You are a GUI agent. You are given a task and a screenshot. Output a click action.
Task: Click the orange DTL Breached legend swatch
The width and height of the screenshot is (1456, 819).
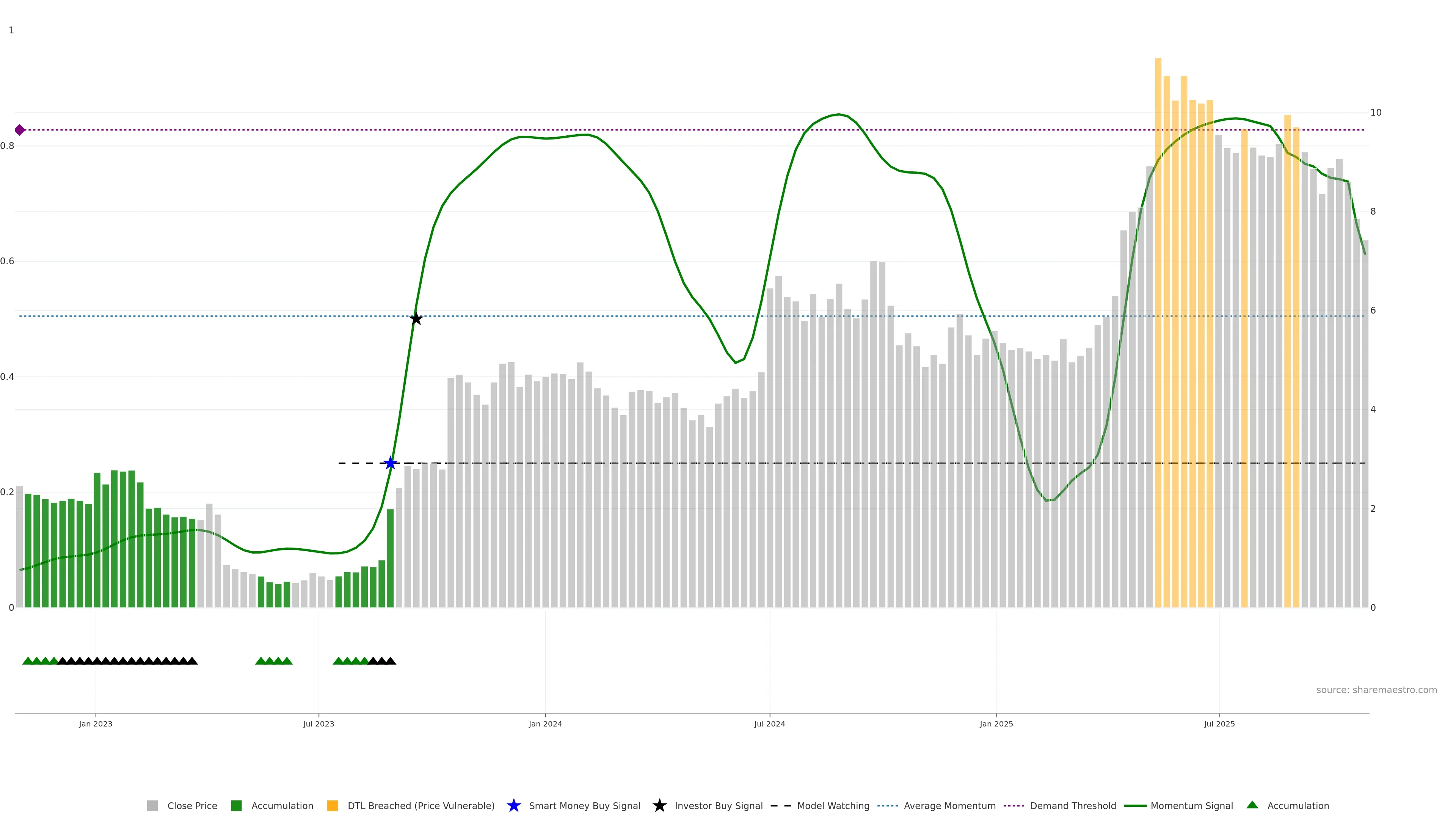click(x=333, y=805)
